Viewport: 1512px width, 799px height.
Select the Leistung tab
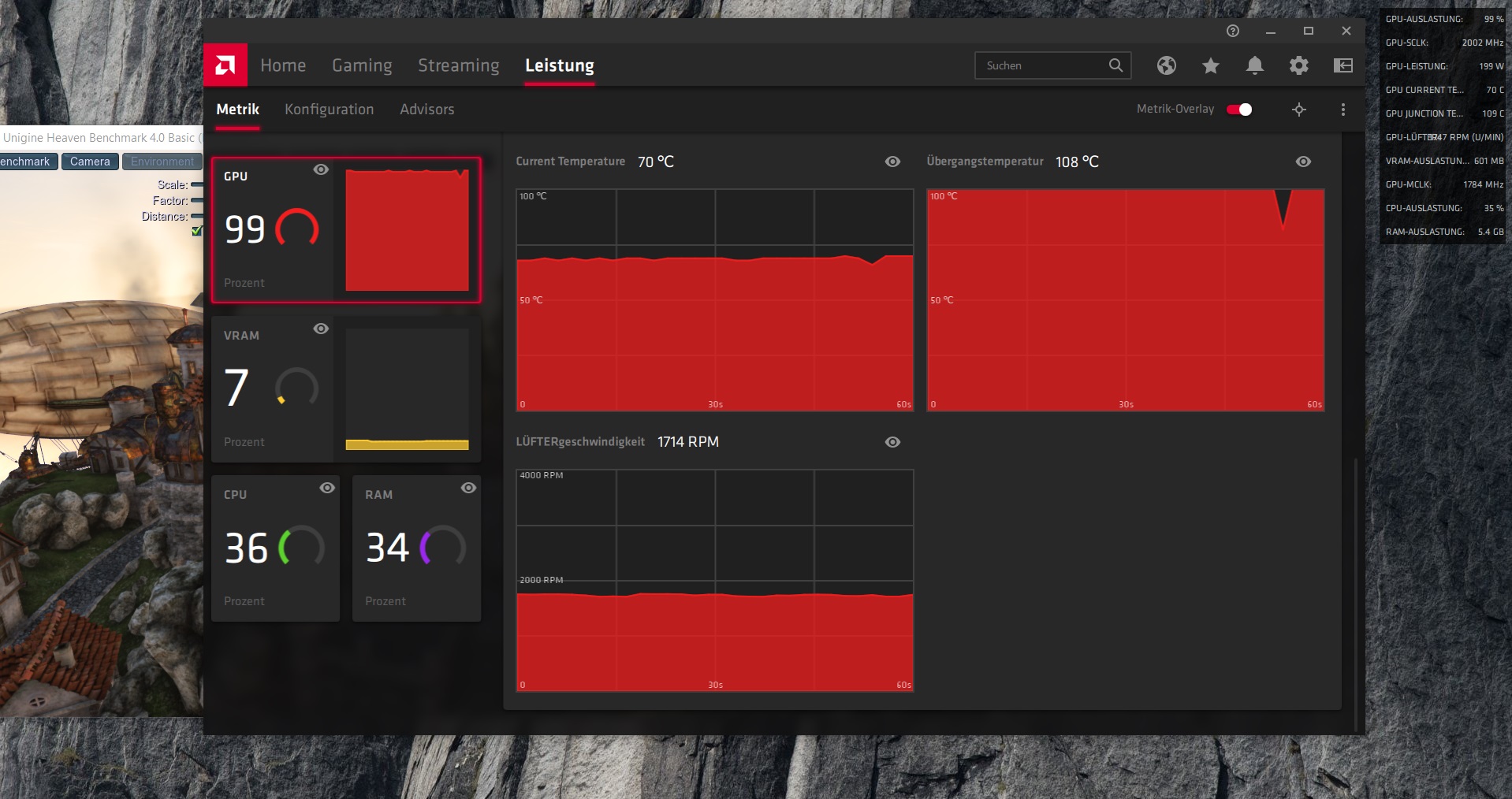560,65
